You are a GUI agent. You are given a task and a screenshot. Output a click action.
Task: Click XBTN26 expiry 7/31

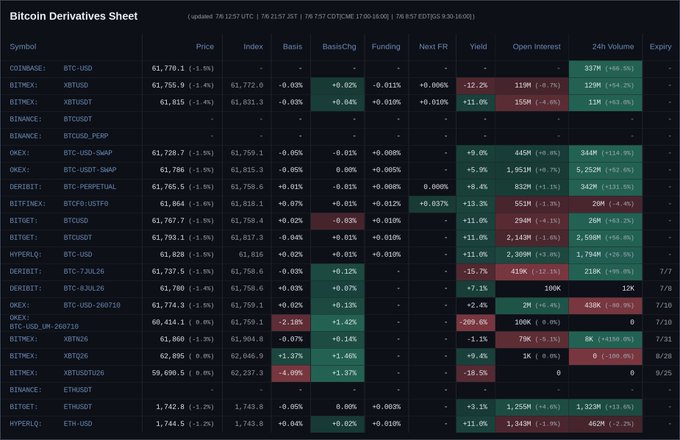tap(664, 339)
